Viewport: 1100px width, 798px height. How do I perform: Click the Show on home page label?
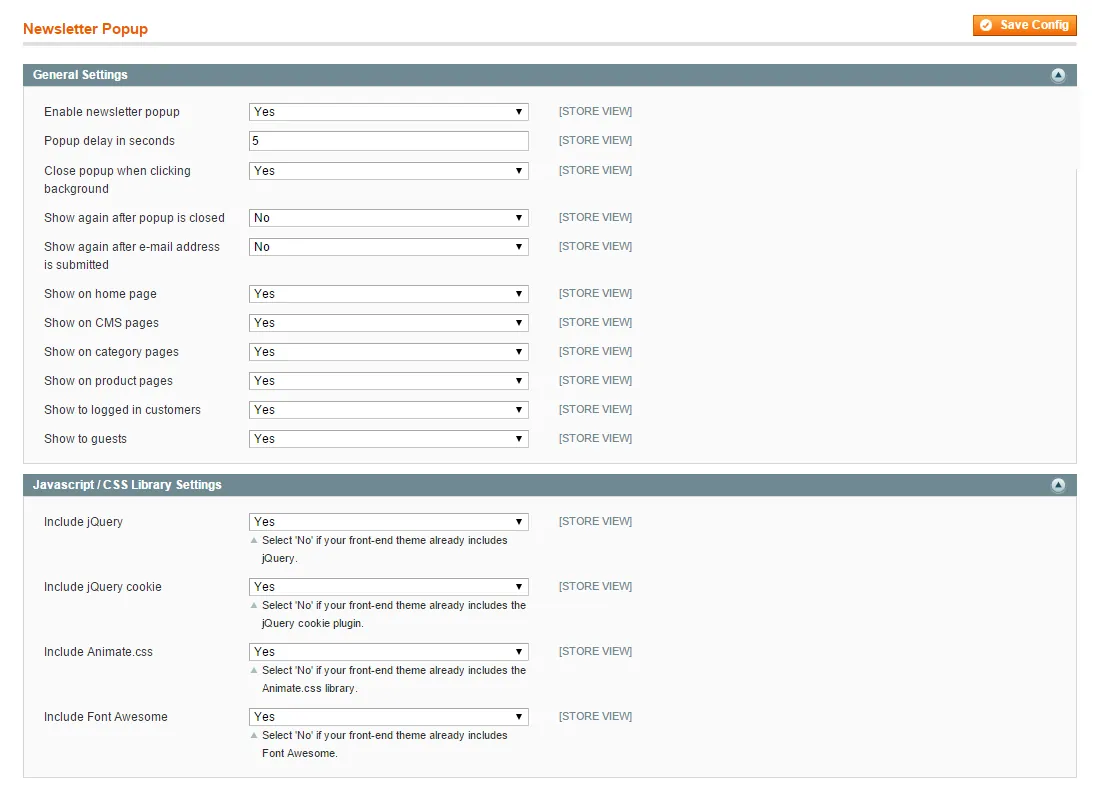(100, 294)
